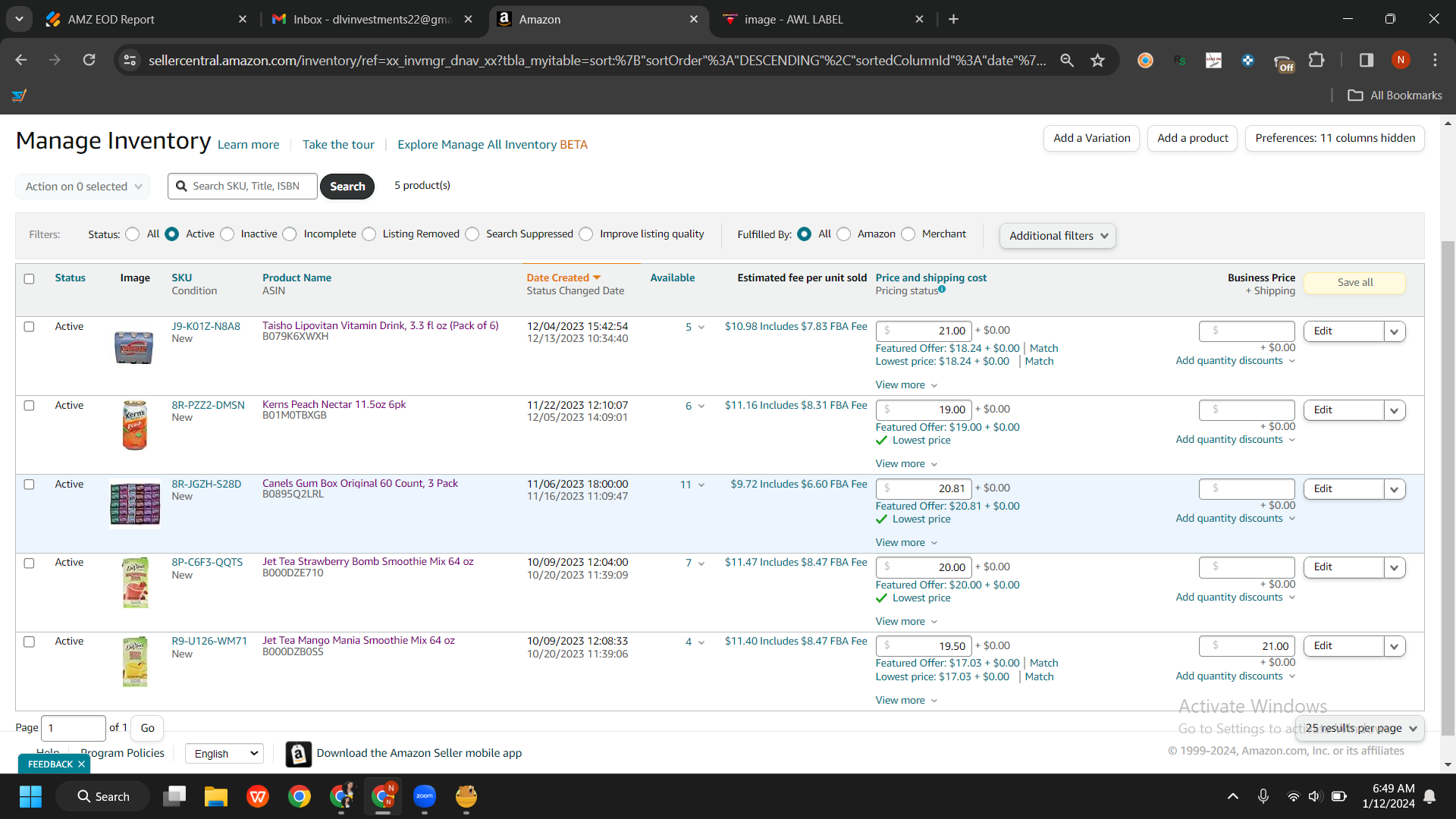
Task: Expand quantity discounts for Jet Tea Mango Mania
Action: tap(1235, 676)
